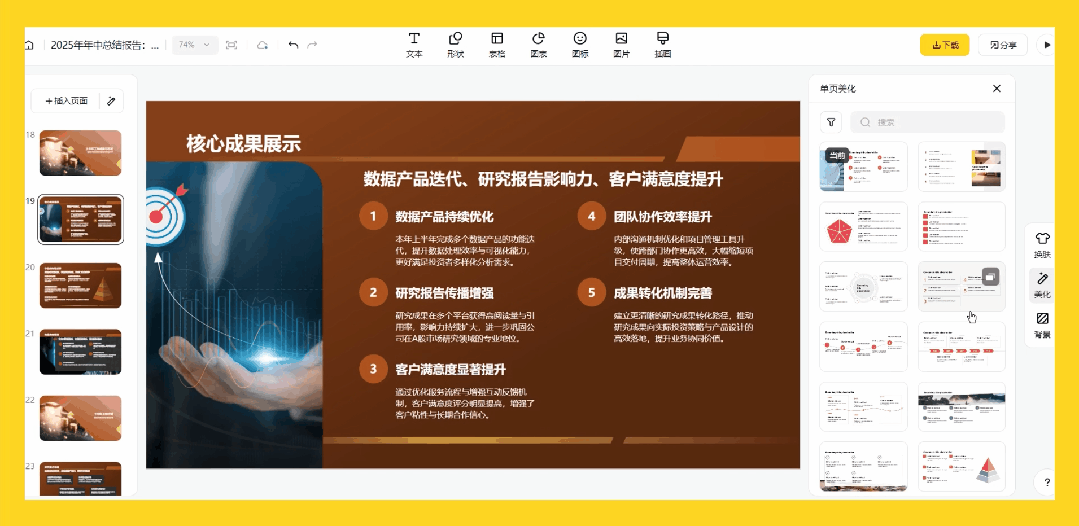Viewport: 1079px width, 526px height.
Task: Select slide 19 thumbnail
Action: [81, 219]
